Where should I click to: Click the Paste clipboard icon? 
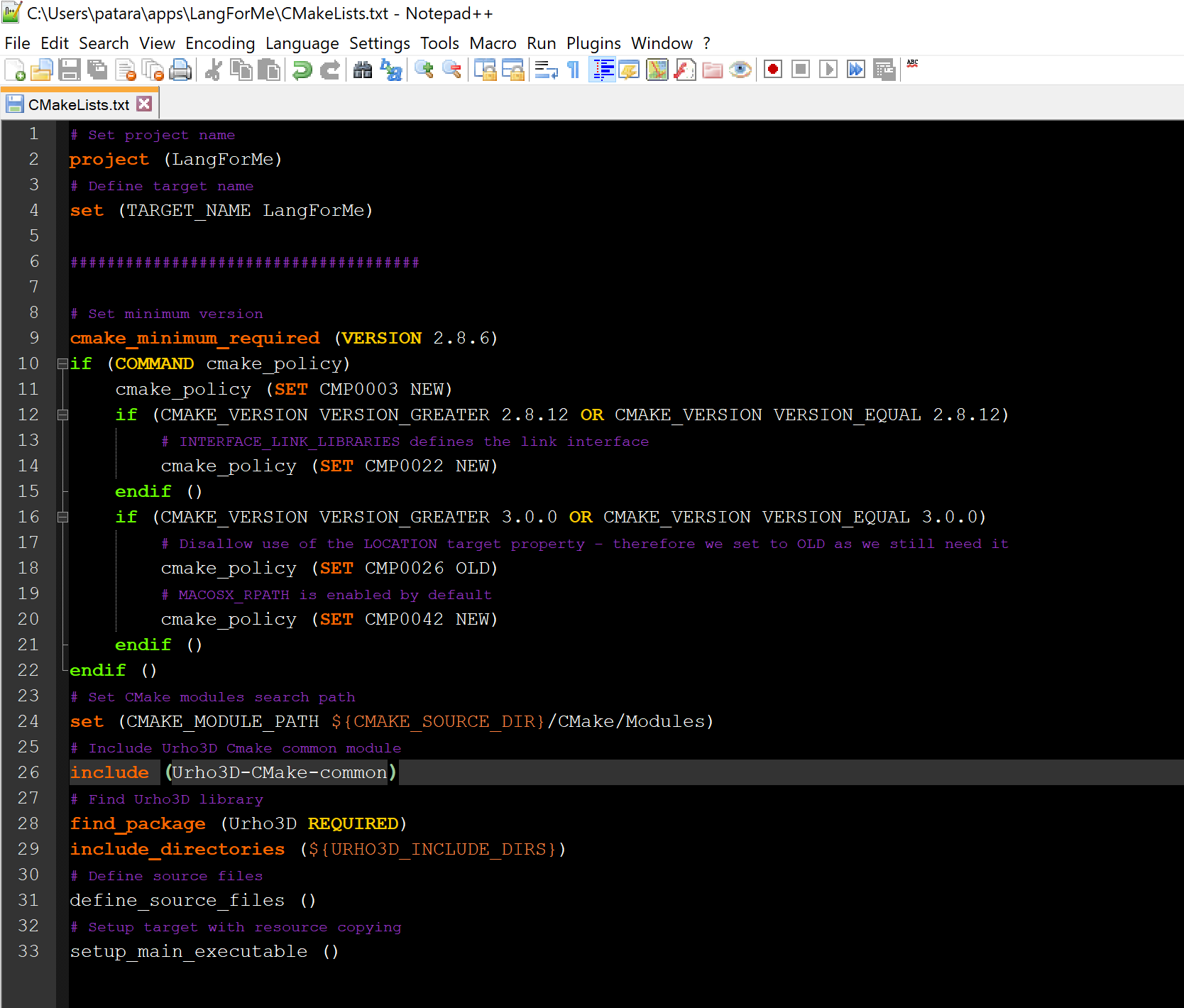tap(269, 70)
